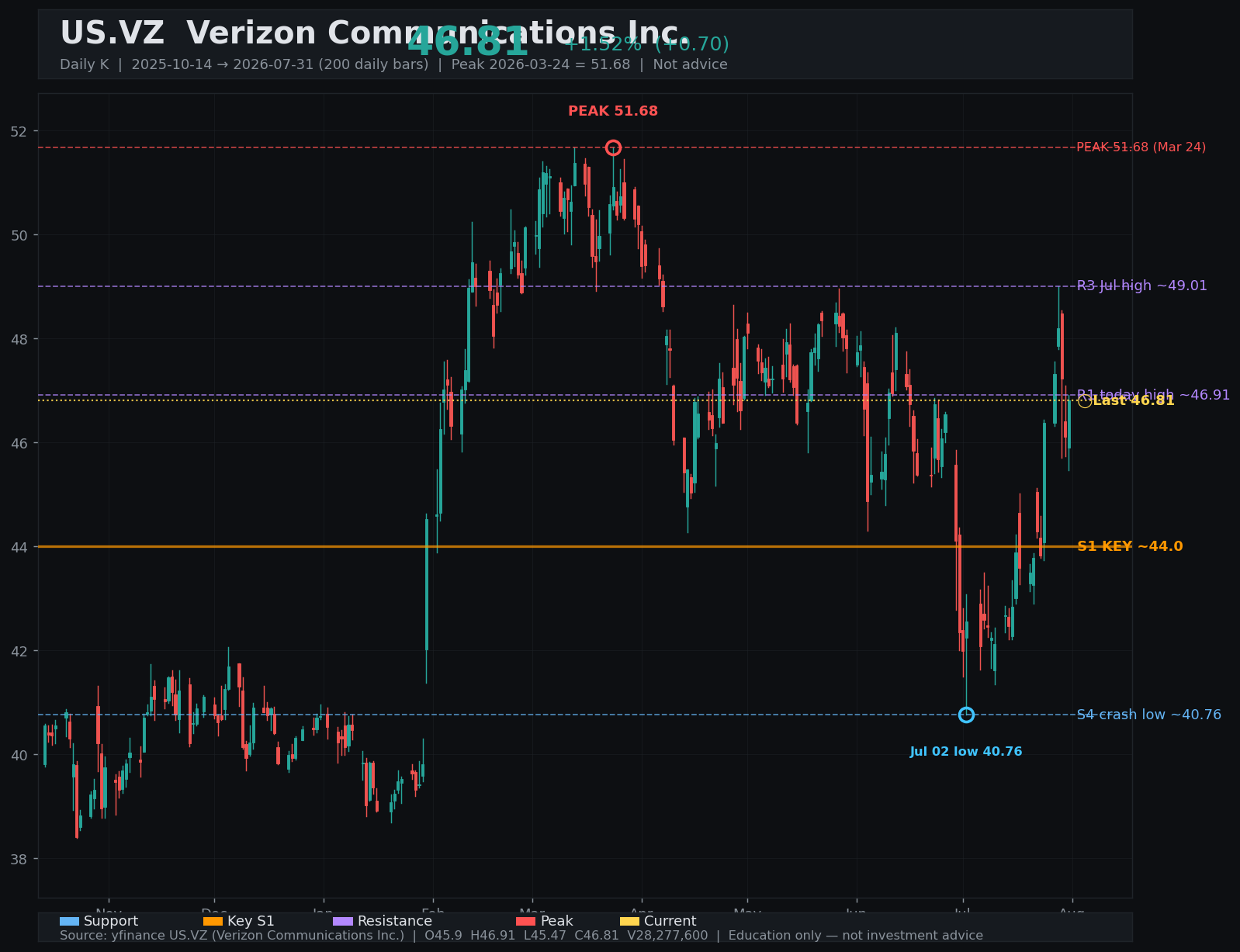The width and height of the screenshot is (1240, 952).
Task: Click the 'PEAK 51.68' annotation above the chart peak
Action: pyautogui.click(x=613, y=111)
